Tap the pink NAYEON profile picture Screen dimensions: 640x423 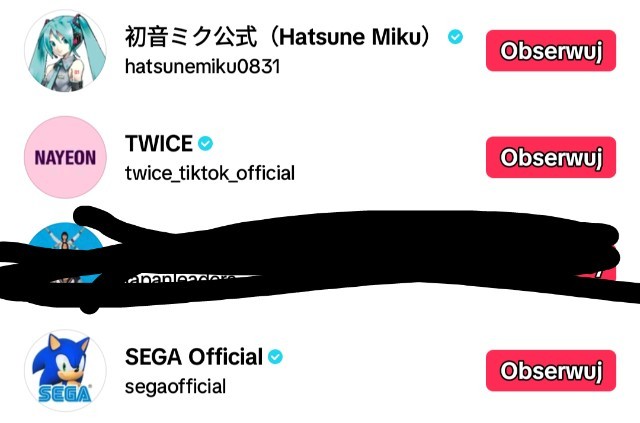click(x=64, y=157)
